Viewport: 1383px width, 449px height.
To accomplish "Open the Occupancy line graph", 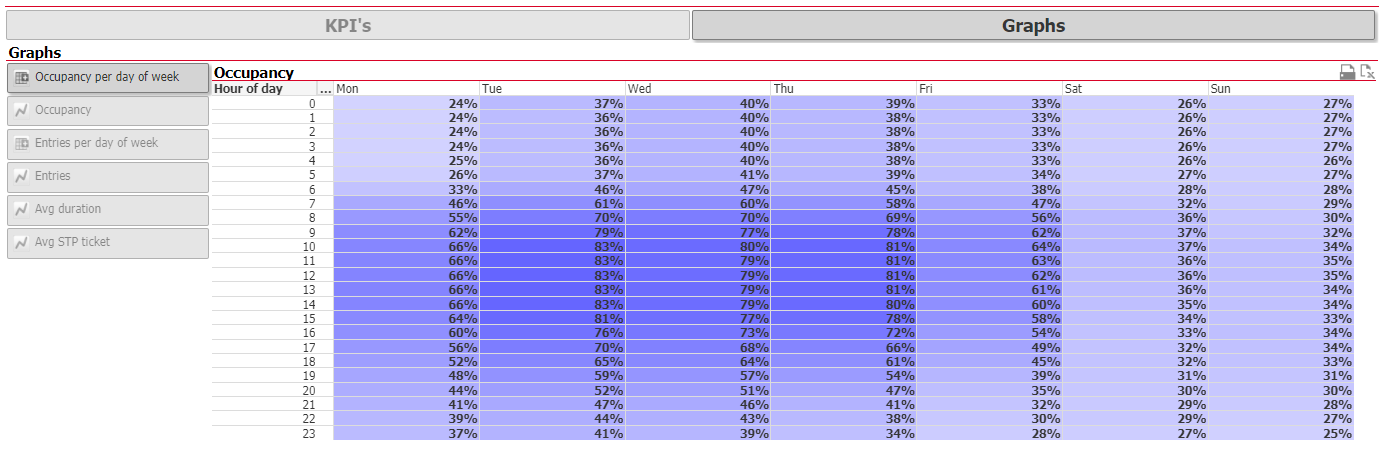I will coord(108,110).
